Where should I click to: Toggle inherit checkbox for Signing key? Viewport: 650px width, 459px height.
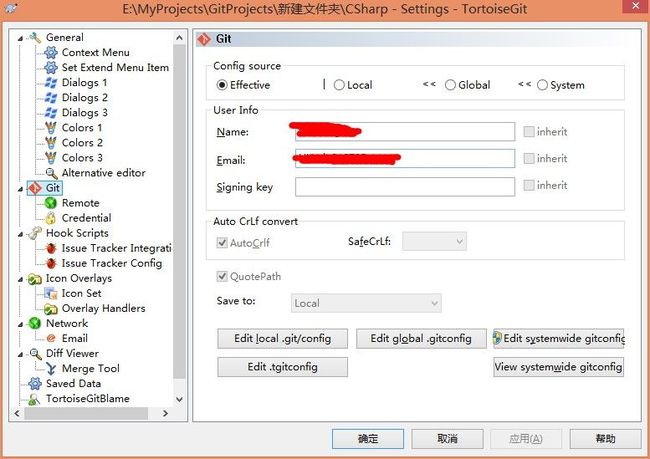tap(529, 185)
